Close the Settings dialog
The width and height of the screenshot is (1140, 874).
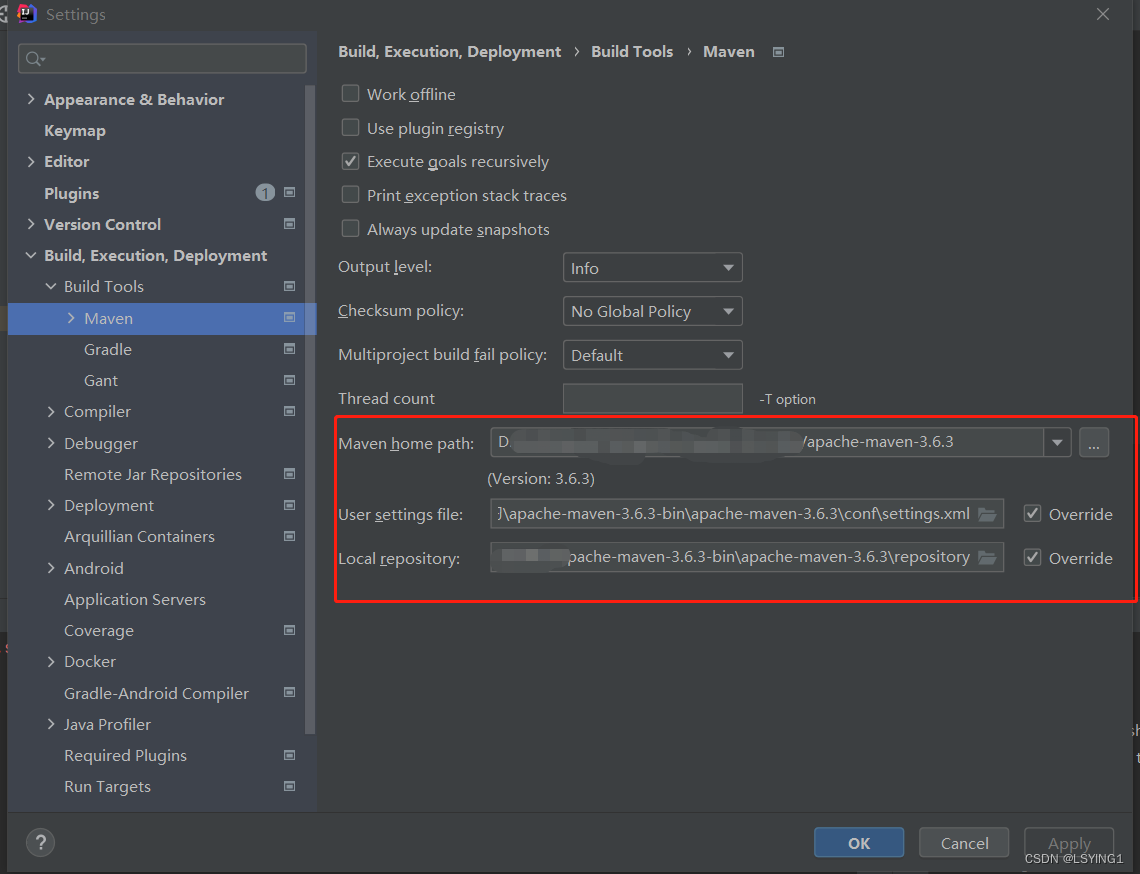1103,15
